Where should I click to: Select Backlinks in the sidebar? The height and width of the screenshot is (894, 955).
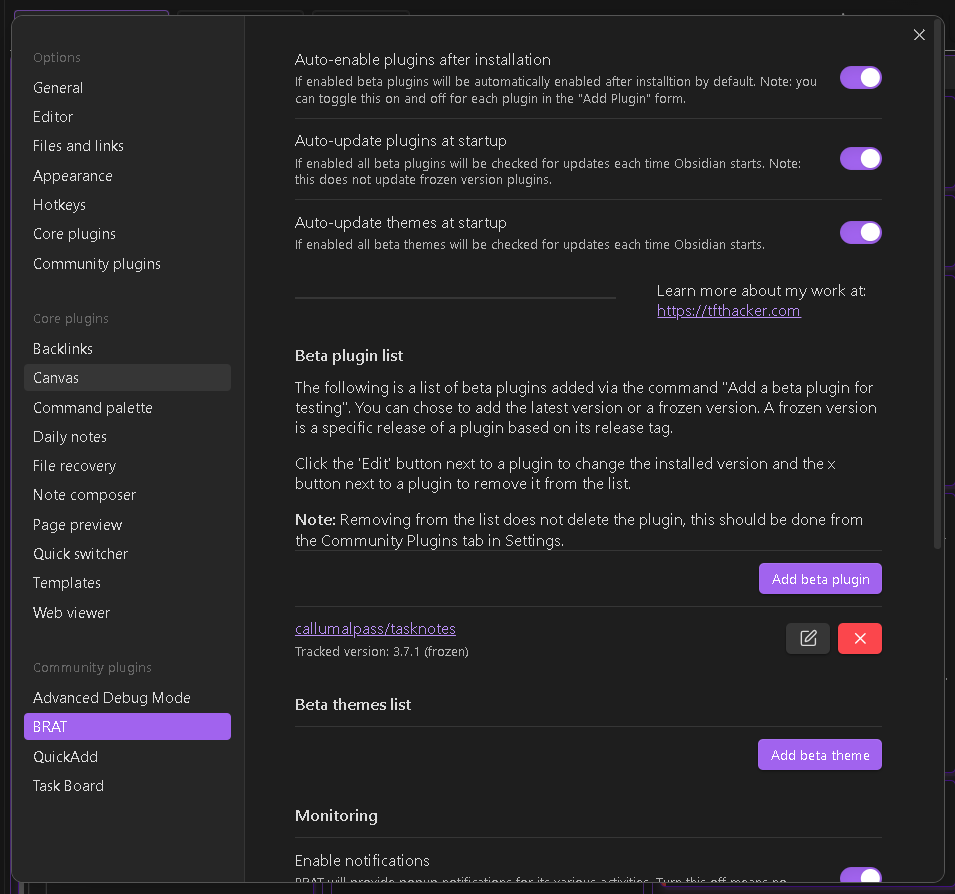coord(127,349)
